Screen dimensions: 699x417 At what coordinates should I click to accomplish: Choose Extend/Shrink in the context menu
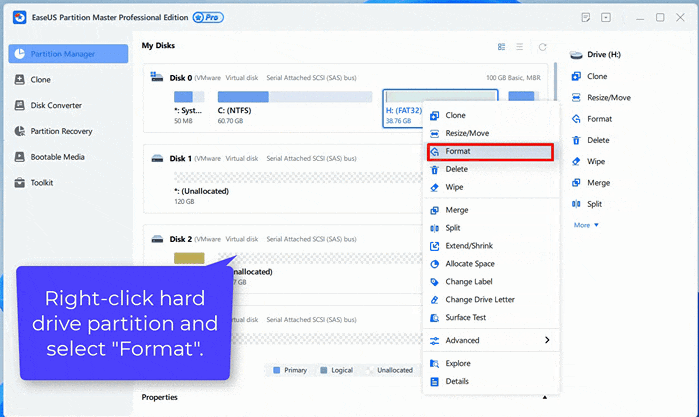pyautogui.click(x=490, y=246)
